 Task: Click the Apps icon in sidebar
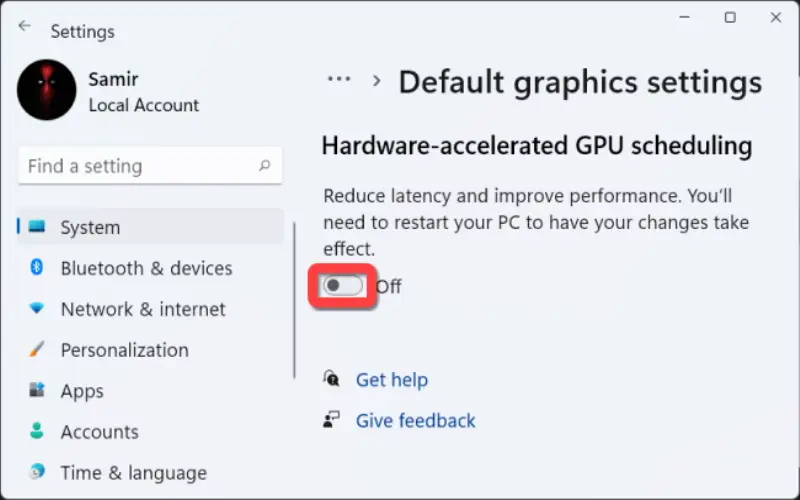36,390
